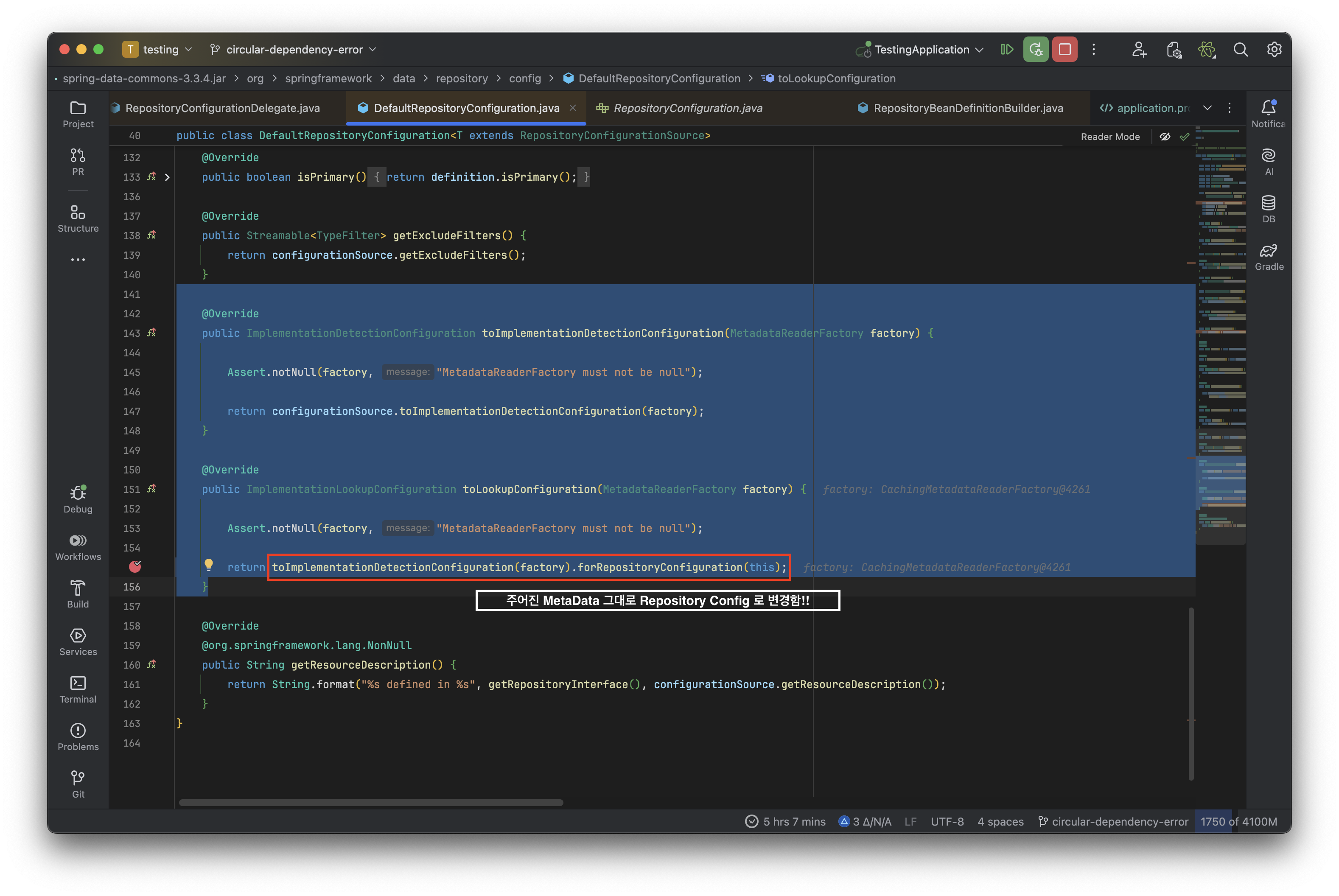Click UTF-8 encoding in status bar

(x=947, y=821)
